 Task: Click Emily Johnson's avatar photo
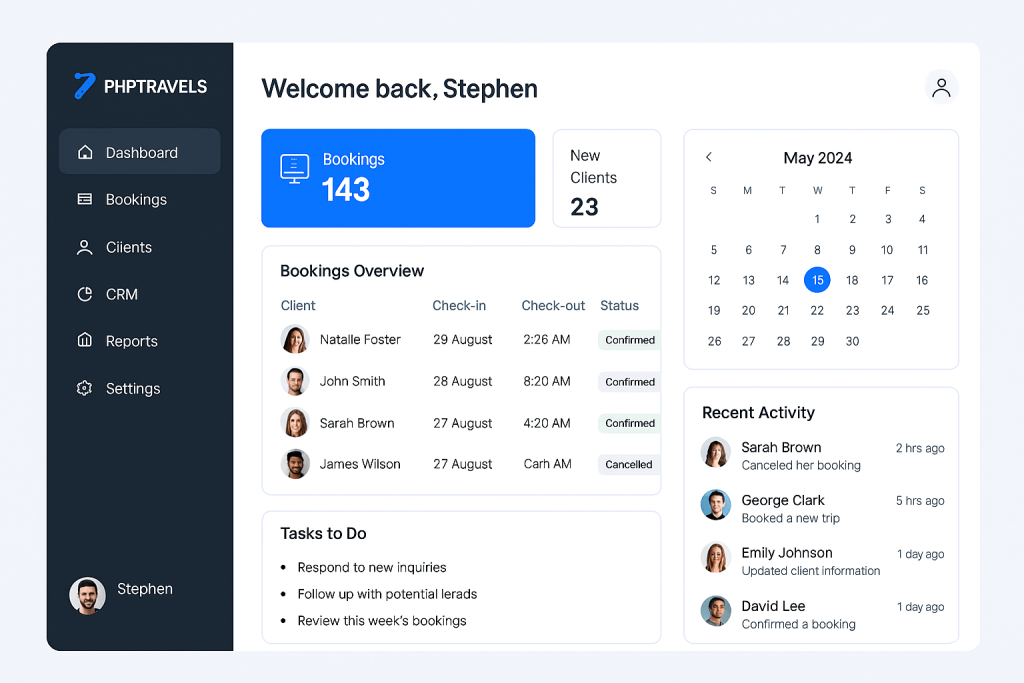716,558
